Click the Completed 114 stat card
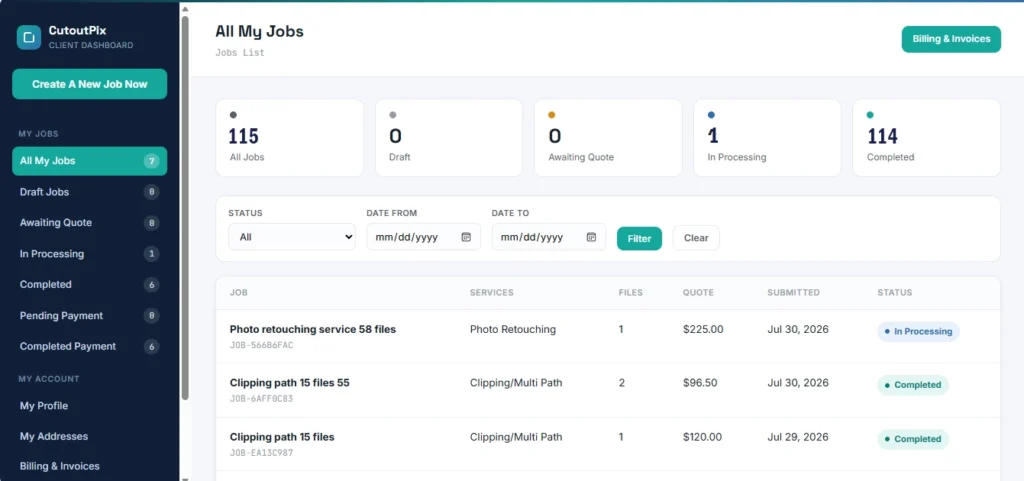The width and height of the screenshot is (1024, 481). click(x=927, y=138)
